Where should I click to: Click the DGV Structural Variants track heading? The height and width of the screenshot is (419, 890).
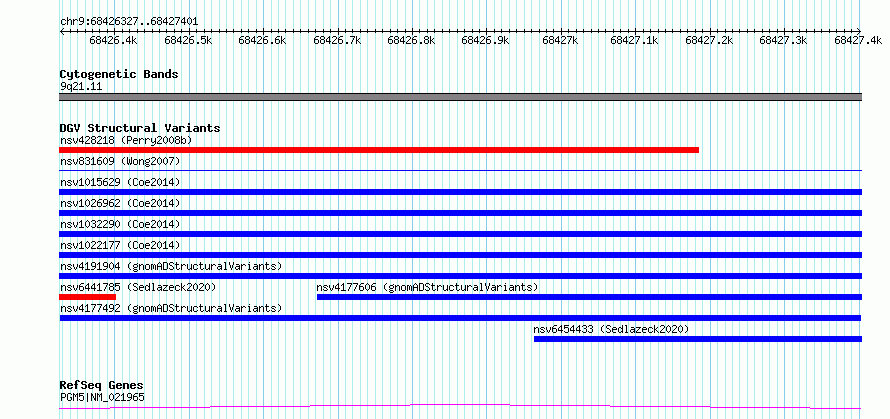coord(140,128)
